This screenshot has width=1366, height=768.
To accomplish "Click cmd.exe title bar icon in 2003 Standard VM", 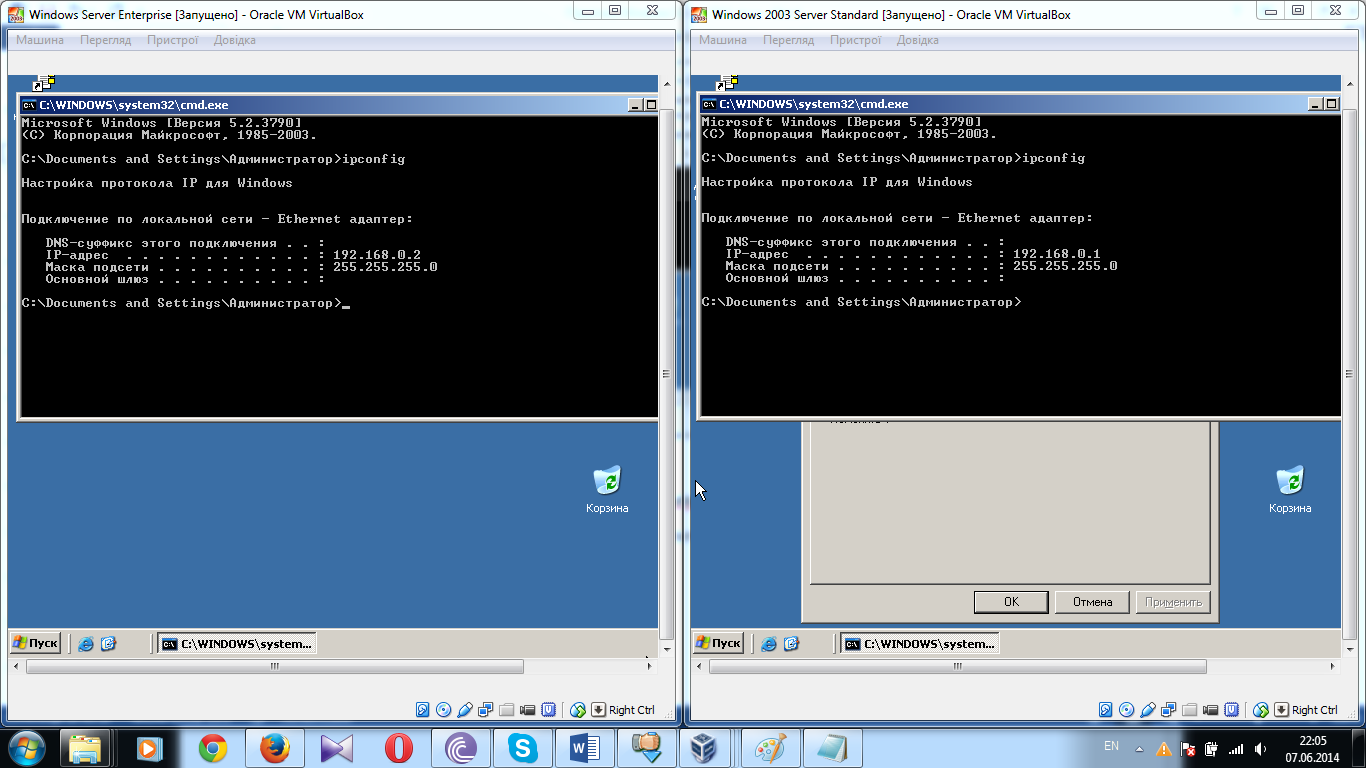I will pyautogui.click(x=709, y=104).
